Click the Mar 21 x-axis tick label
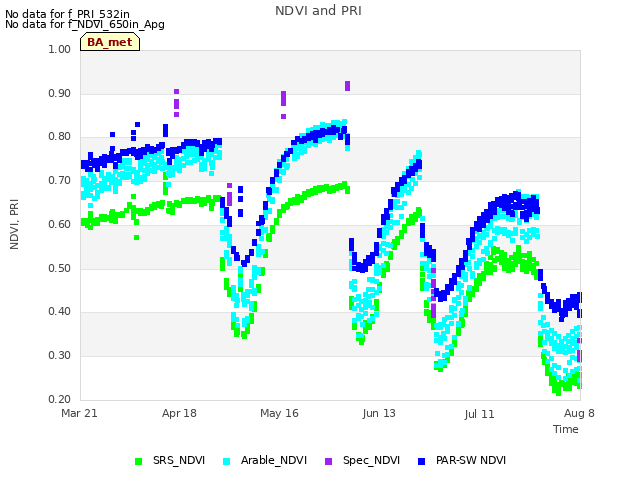This screenshot has height=480, width=640. [x=80, y=413]
